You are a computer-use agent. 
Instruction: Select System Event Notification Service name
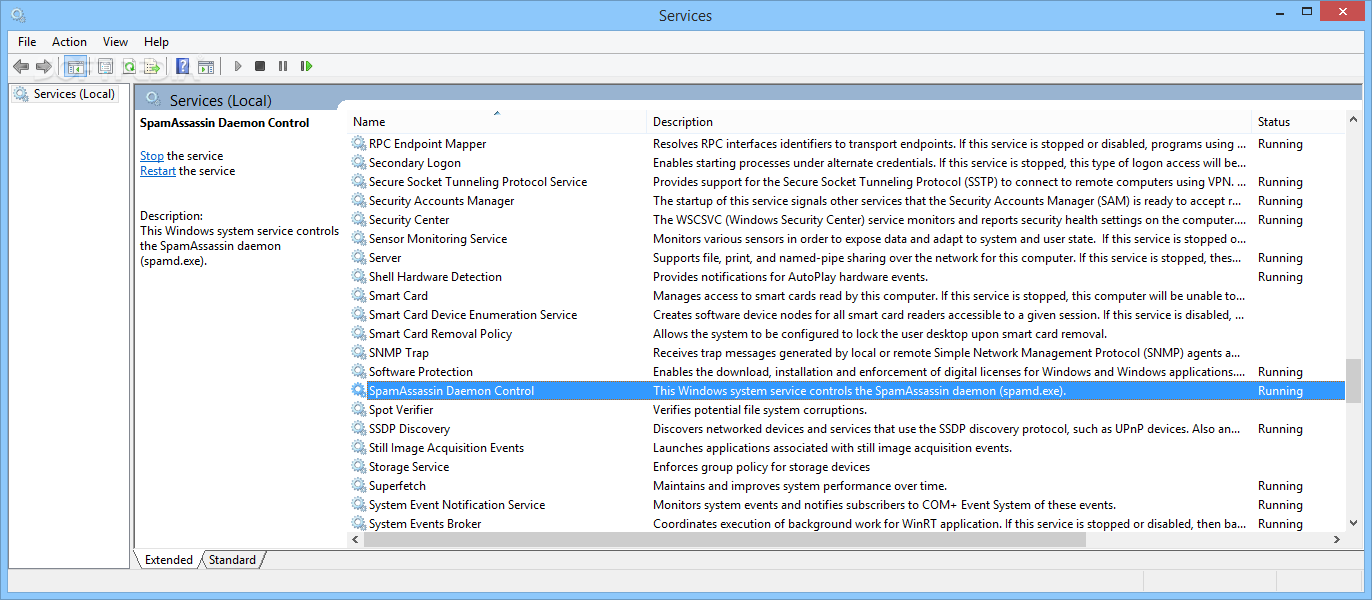[457, 505]
